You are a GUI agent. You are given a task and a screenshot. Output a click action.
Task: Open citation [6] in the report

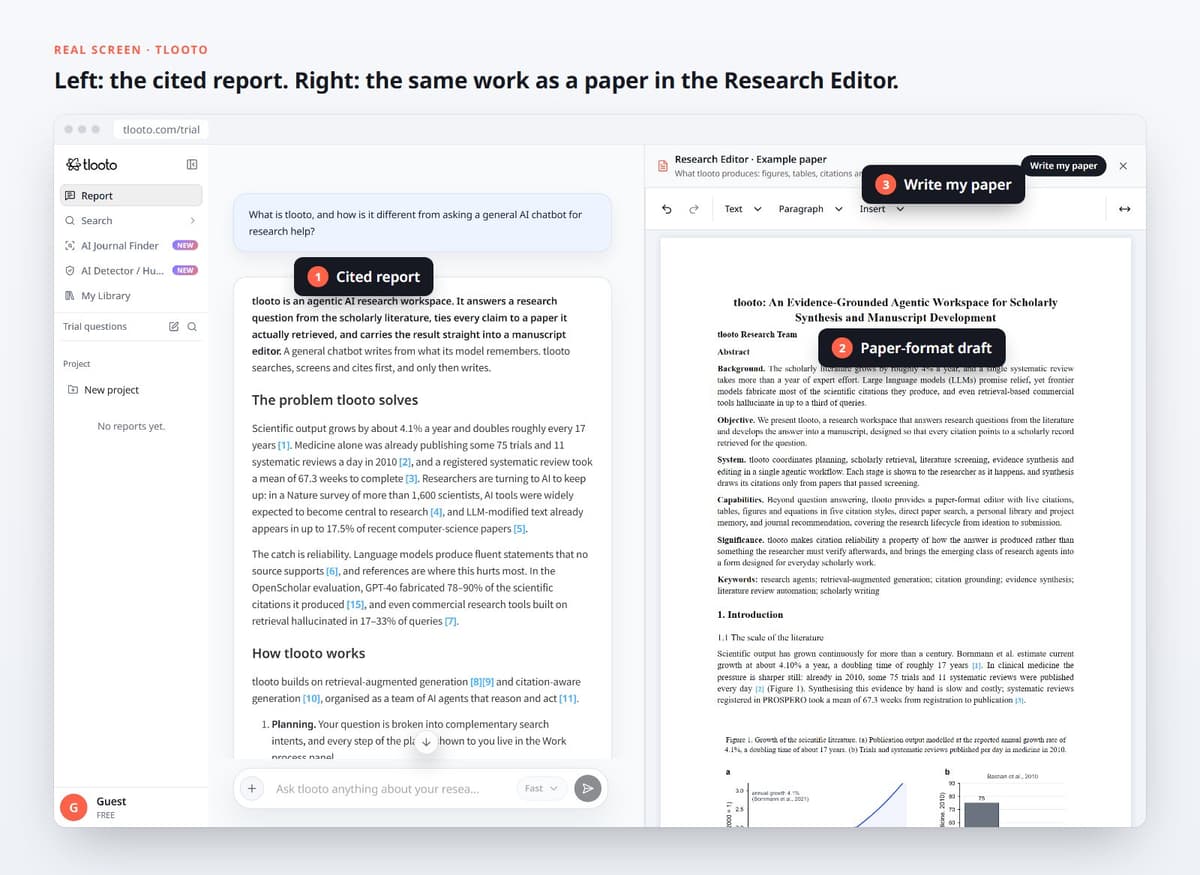pyautogui.click(x=332, y=571)
